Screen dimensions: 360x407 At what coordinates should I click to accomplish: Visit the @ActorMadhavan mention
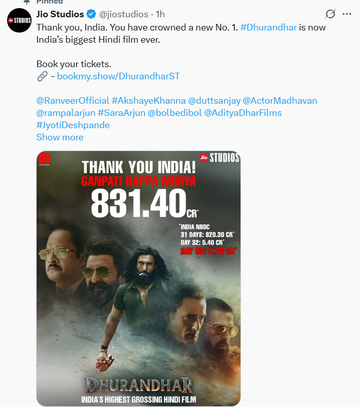(x=280, y=101)
